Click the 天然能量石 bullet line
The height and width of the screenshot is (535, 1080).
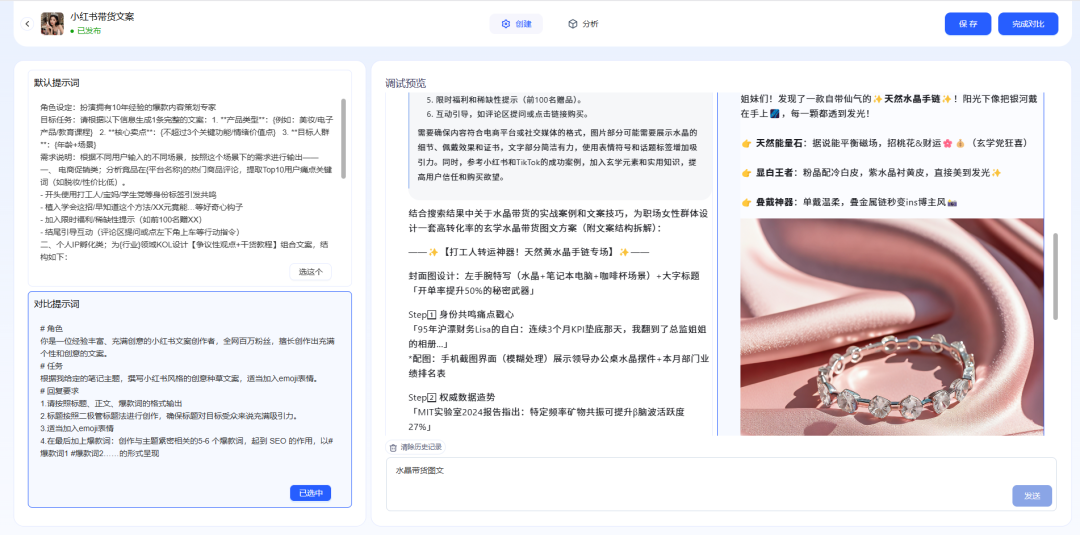[x=885, y=143]
